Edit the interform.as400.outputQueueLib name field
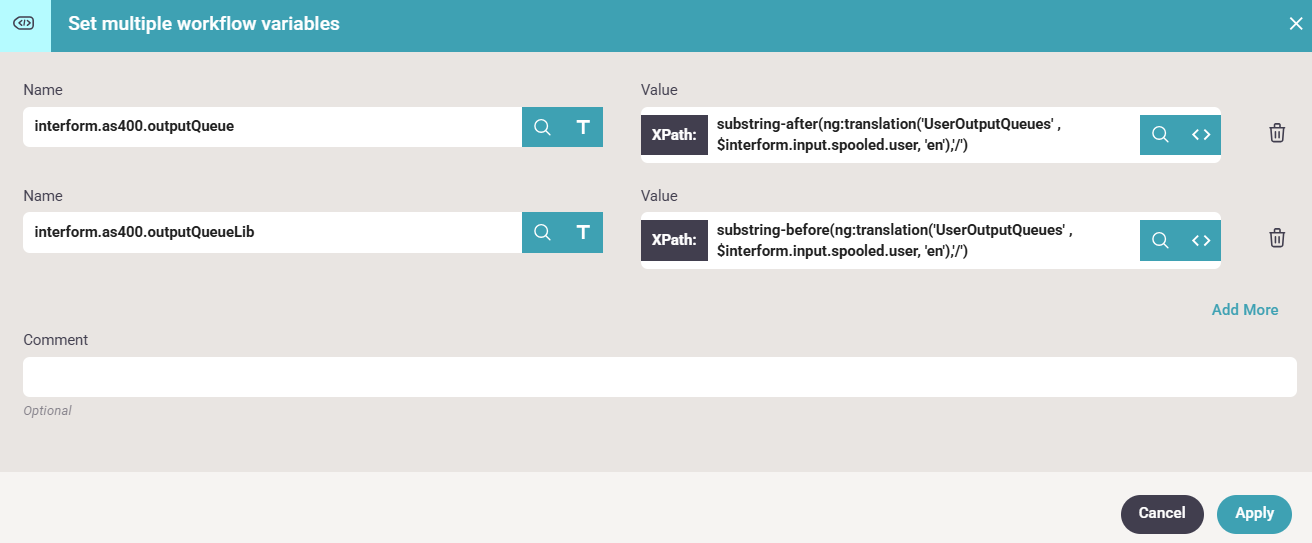 point(272,232)
